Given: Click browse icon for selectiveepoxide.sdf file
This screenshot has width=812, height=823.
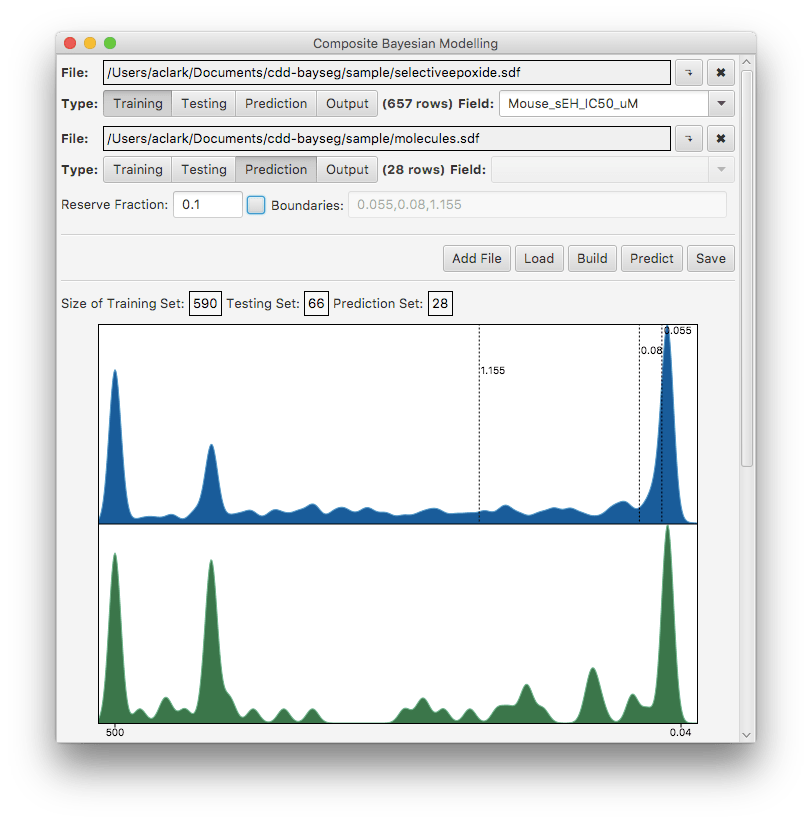Looking at the screenshot, I should click(689, 73).
